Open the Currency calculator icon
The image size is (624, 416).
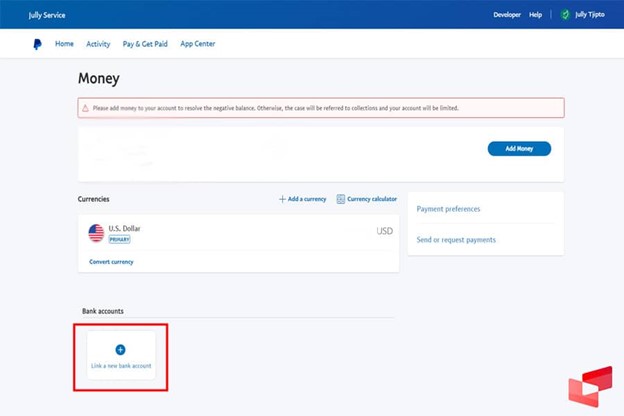(341, 199)
